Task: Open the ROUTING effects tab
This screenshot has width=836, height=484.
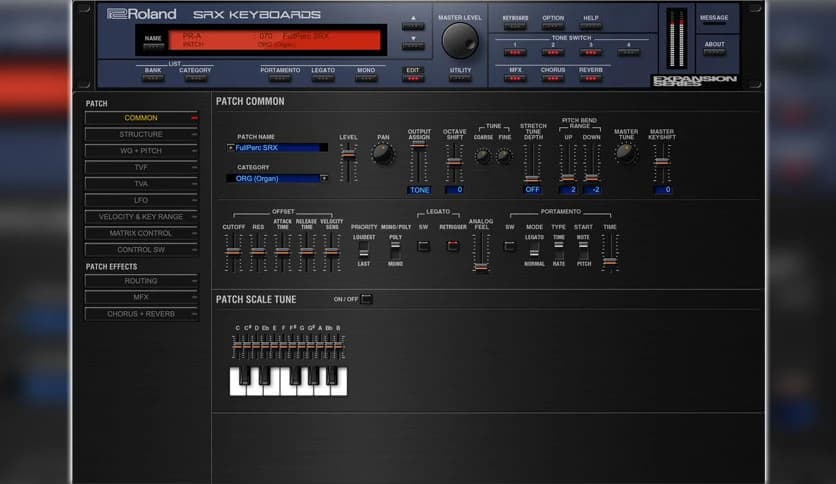Action: [x=141, y=281]
